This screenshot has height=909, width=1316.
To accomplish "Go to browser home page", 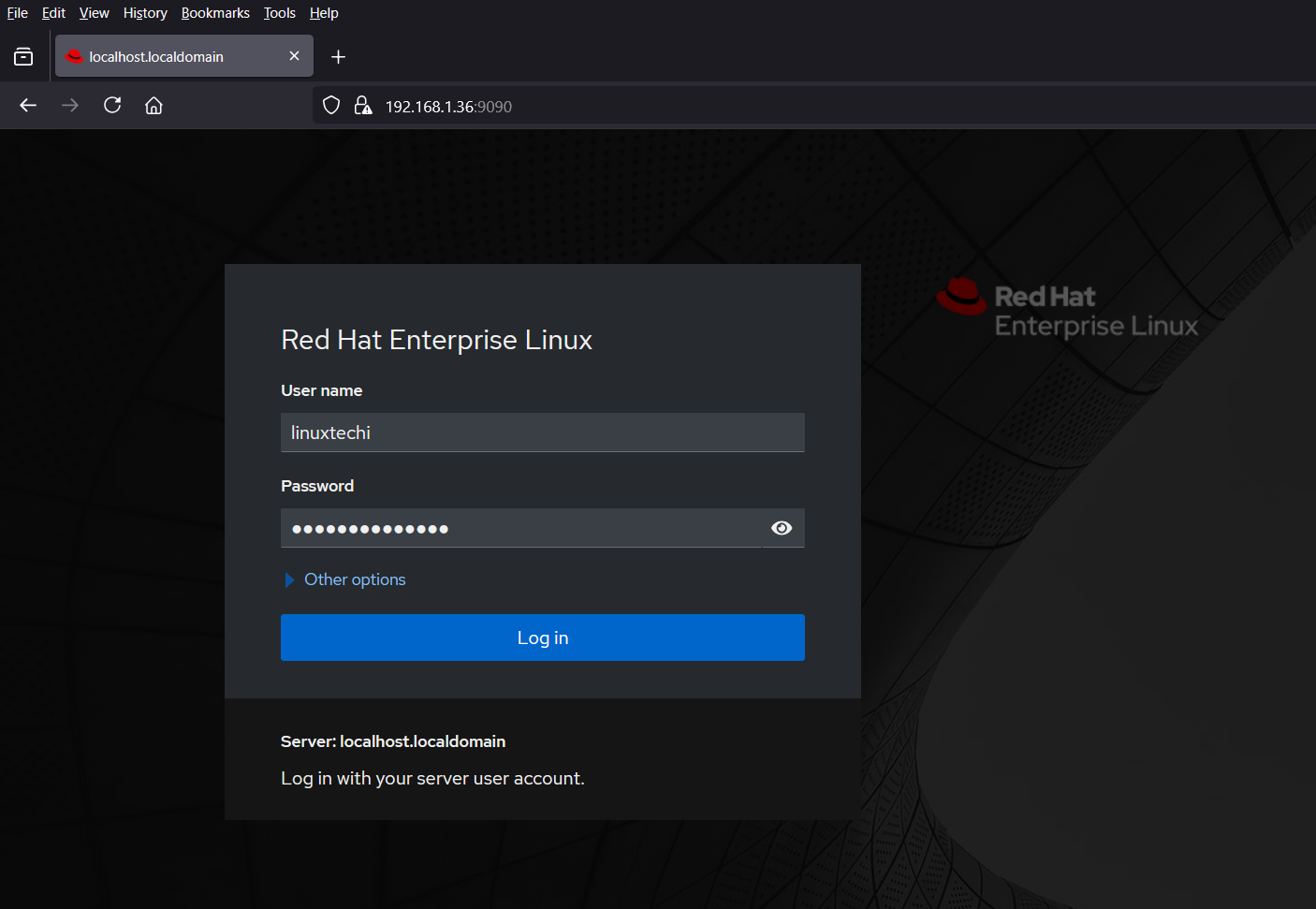I will (154, 106).
